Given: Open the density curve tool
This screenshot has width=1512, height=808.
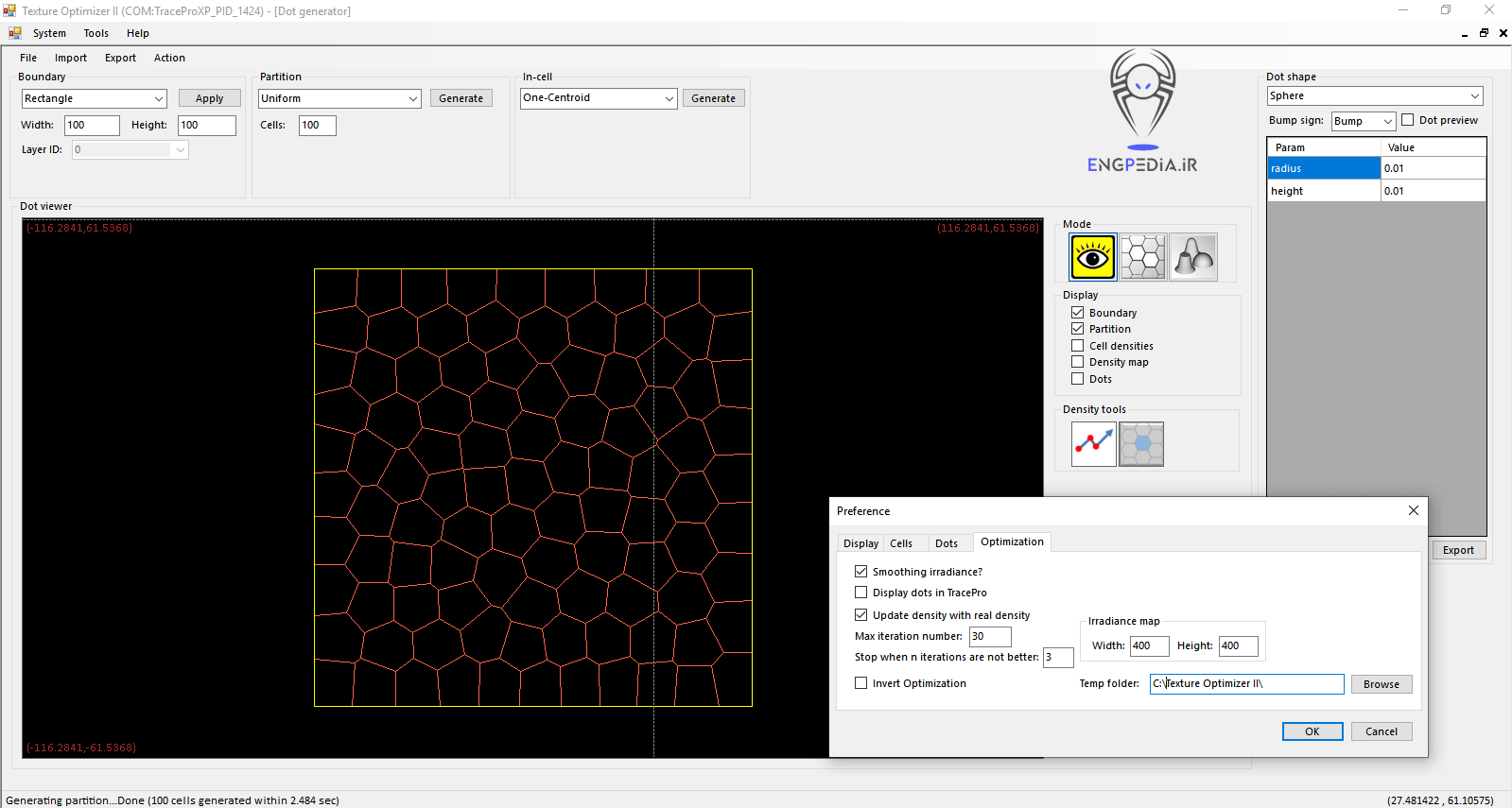Looking at the screenshot, I should 1093,444.
